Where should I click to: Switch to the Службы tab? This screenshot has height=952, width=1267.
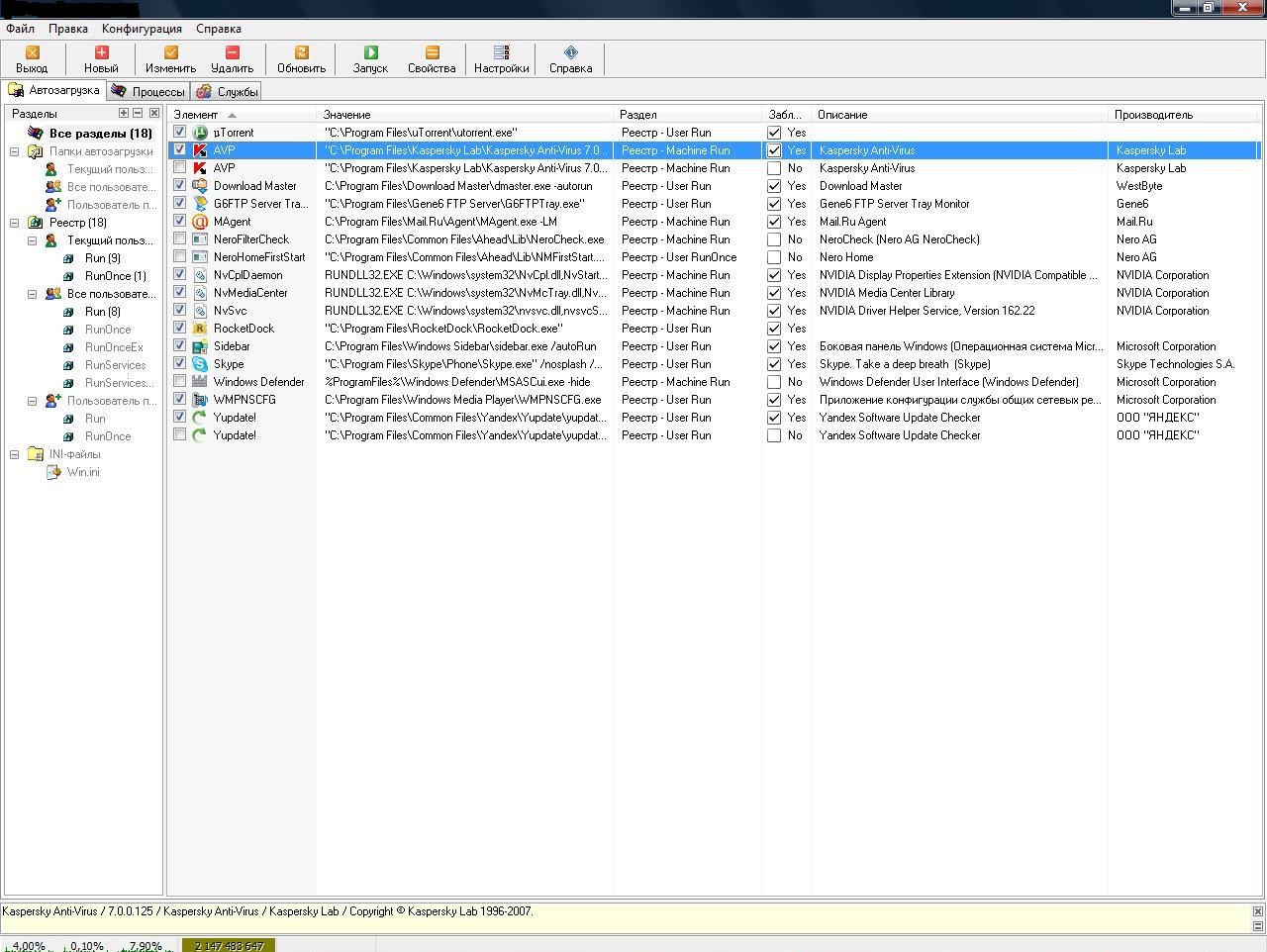[x=228, y=91]
